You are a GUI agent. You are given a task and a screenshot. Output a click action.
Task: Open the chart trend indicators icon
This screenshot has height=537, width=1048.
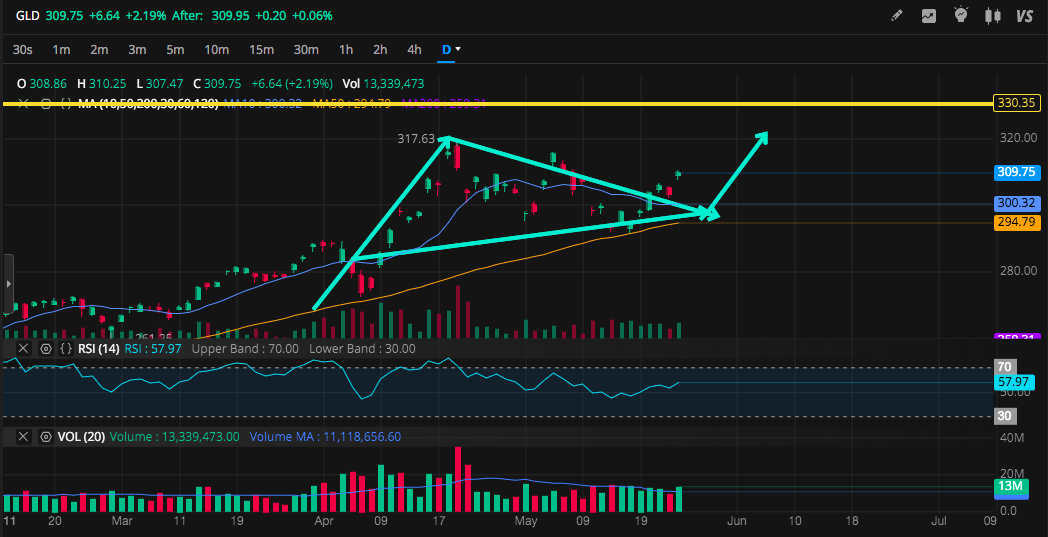(x=929, y=16)
